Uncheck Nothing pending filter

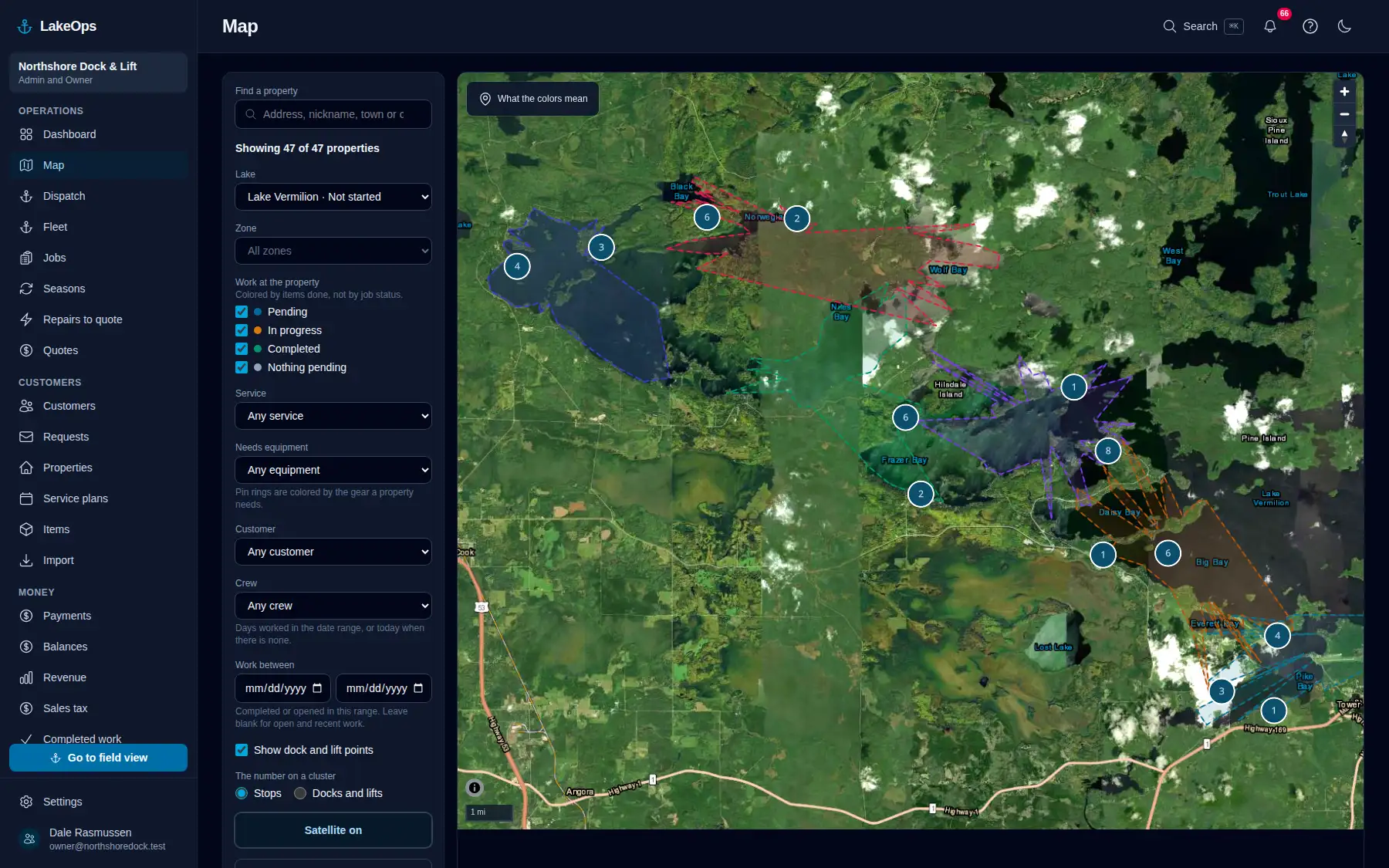tap(242, 367)
